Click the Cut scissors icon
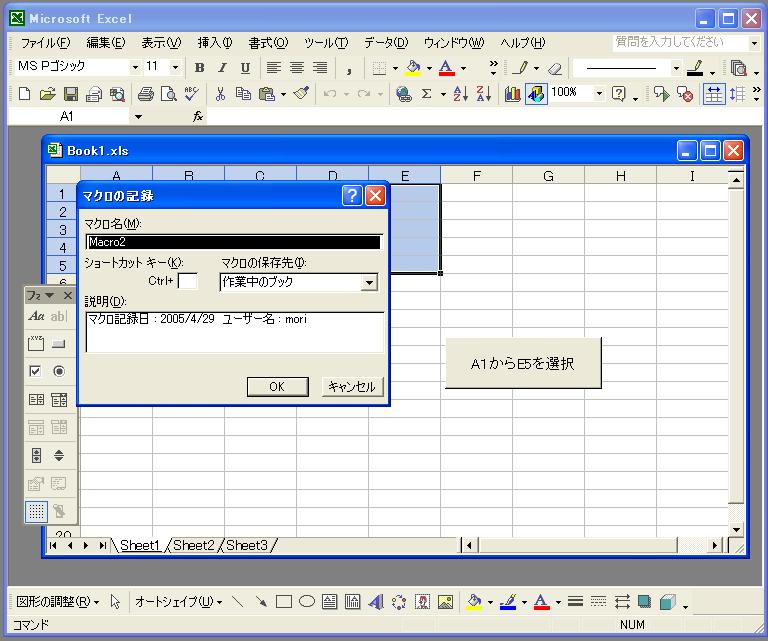 (220, 93)
